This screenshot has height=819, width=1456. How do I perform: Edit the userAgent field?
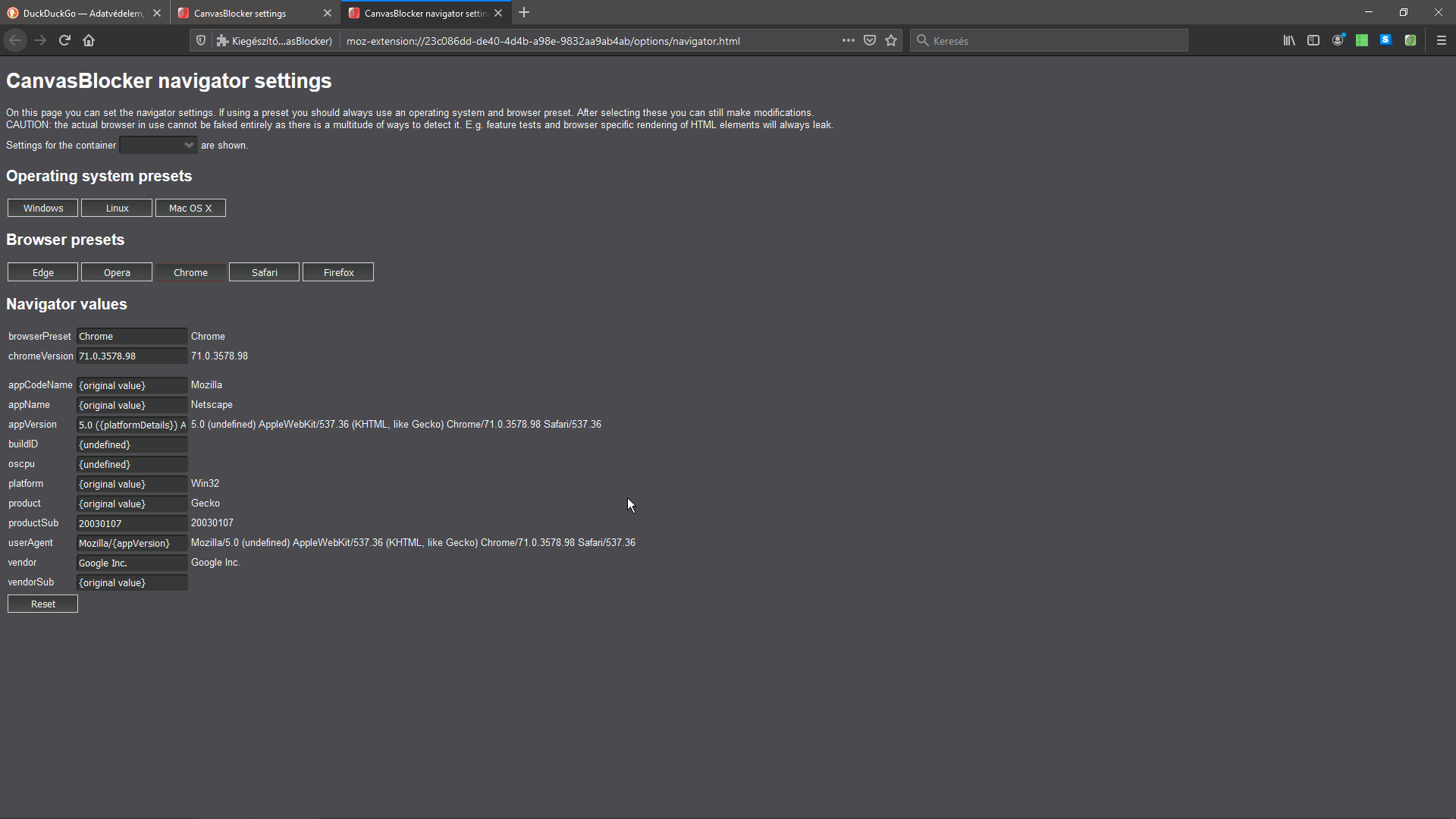click(x=132, y=543)
